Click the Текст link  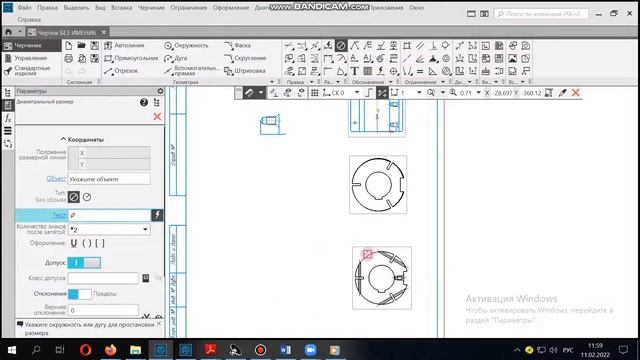59,215
